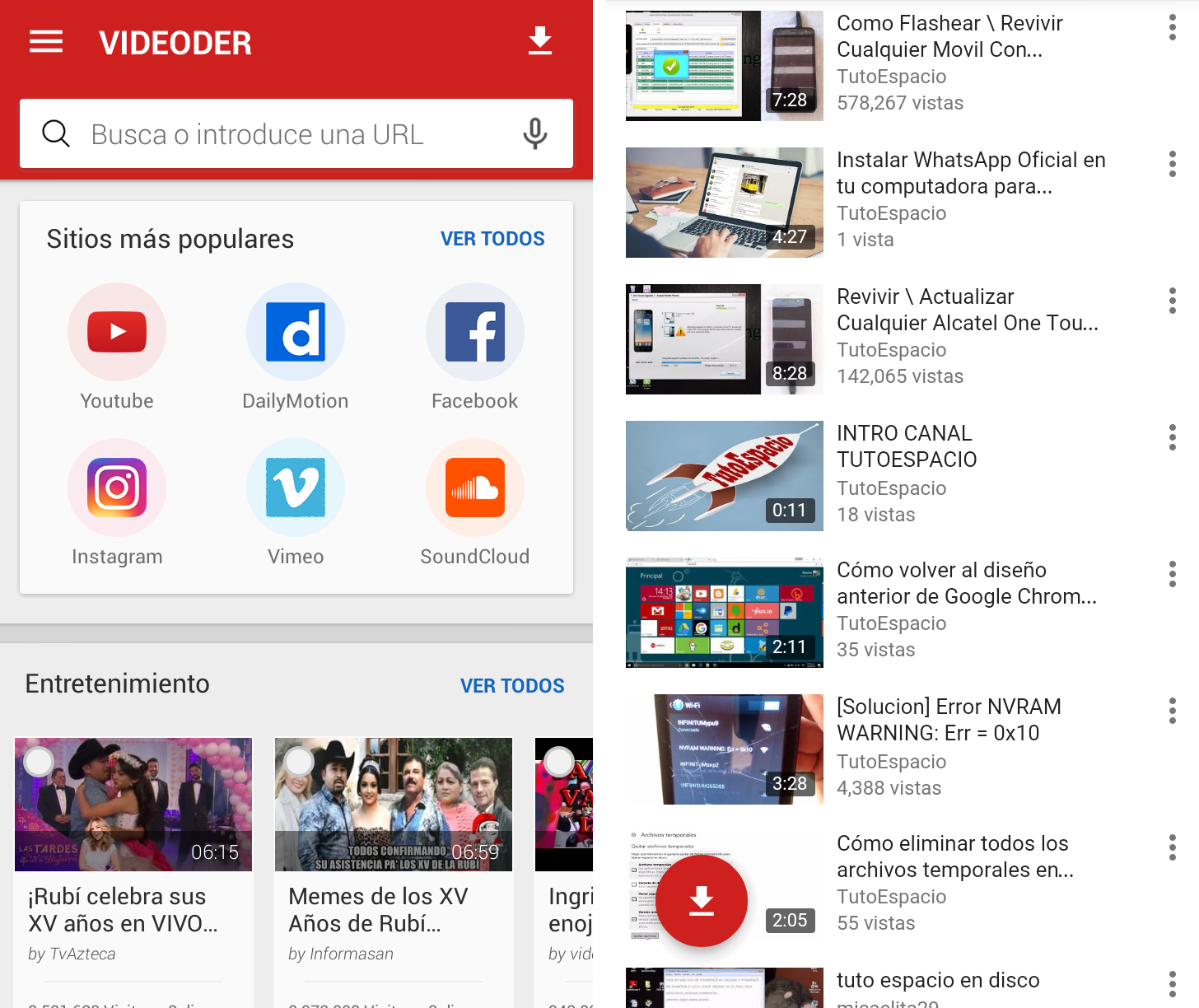
Task: Click the 'by Informasan' uploader text
Action: tap(341, 954)
